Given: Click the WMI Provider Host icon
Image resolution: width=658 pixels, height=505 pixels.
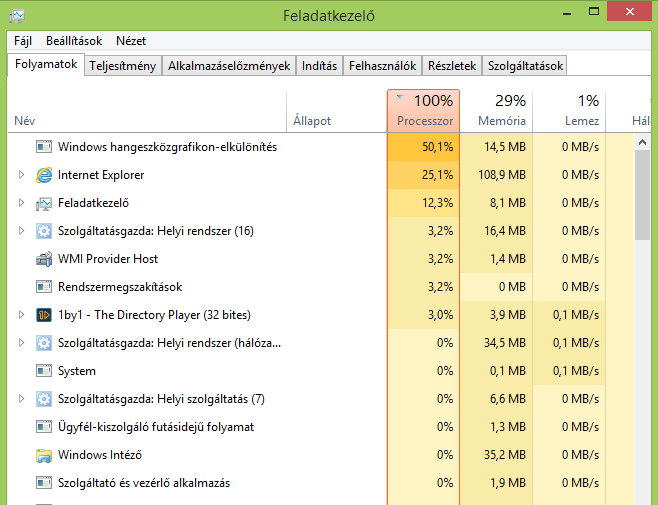Looking at the screenshot, I should pyautogui.click(x=44, y=259).
